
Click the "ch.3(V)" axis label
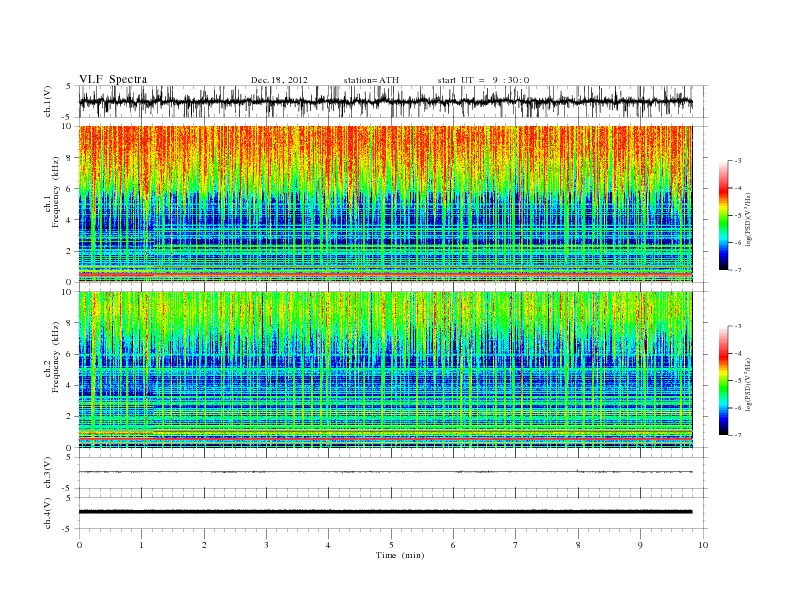(x=47, y=473)
